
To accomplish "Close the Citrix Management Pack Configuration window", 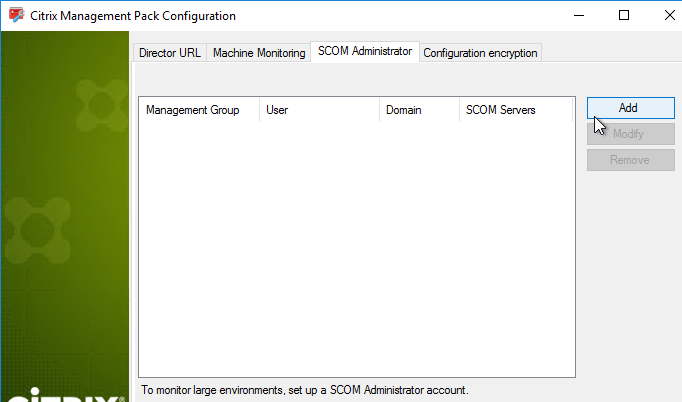I will pos(669,16).
